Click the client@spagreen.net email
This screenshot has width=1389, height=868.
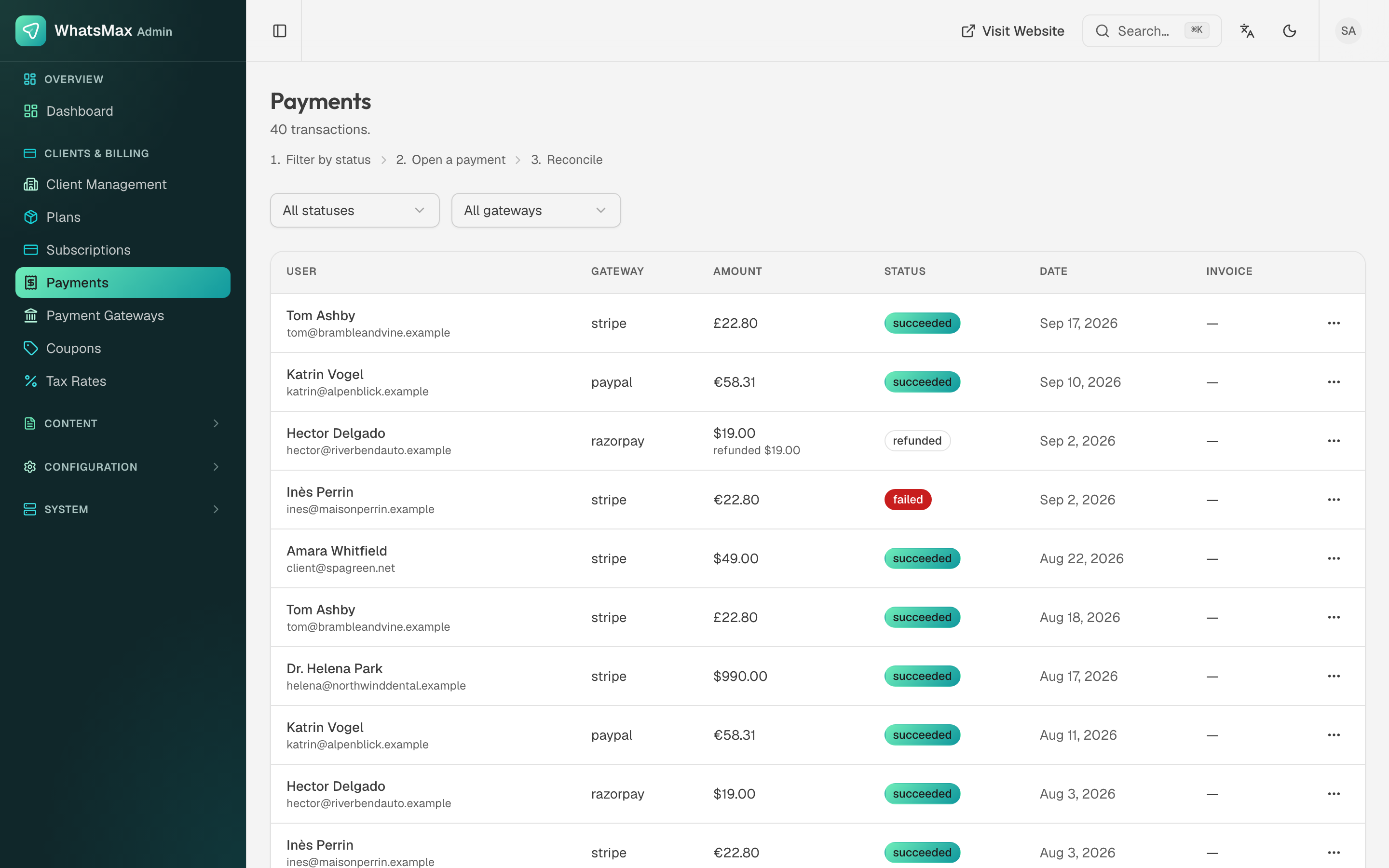340,569
